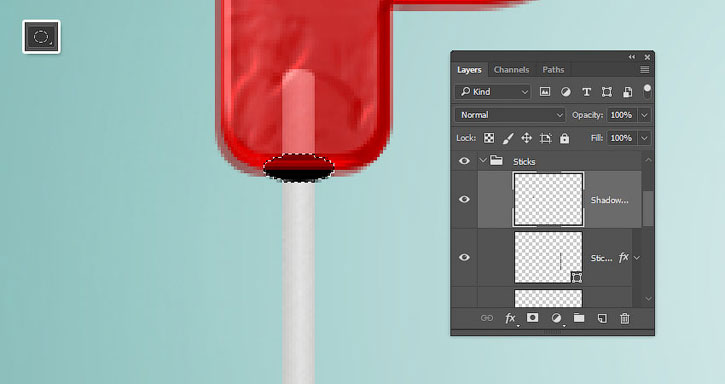Lock all padlock icon
725x384 pixels.
coord(565,138)
